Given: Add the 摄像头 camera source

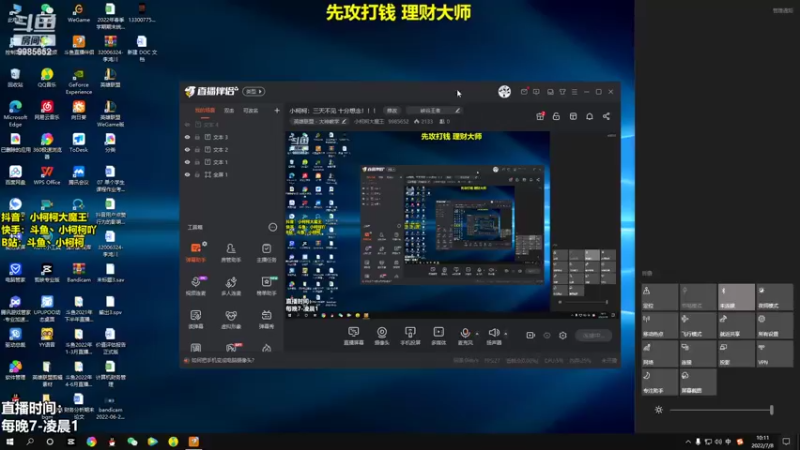Looking at the screenshot, I should pyautogui.click(x=382, y=336).
